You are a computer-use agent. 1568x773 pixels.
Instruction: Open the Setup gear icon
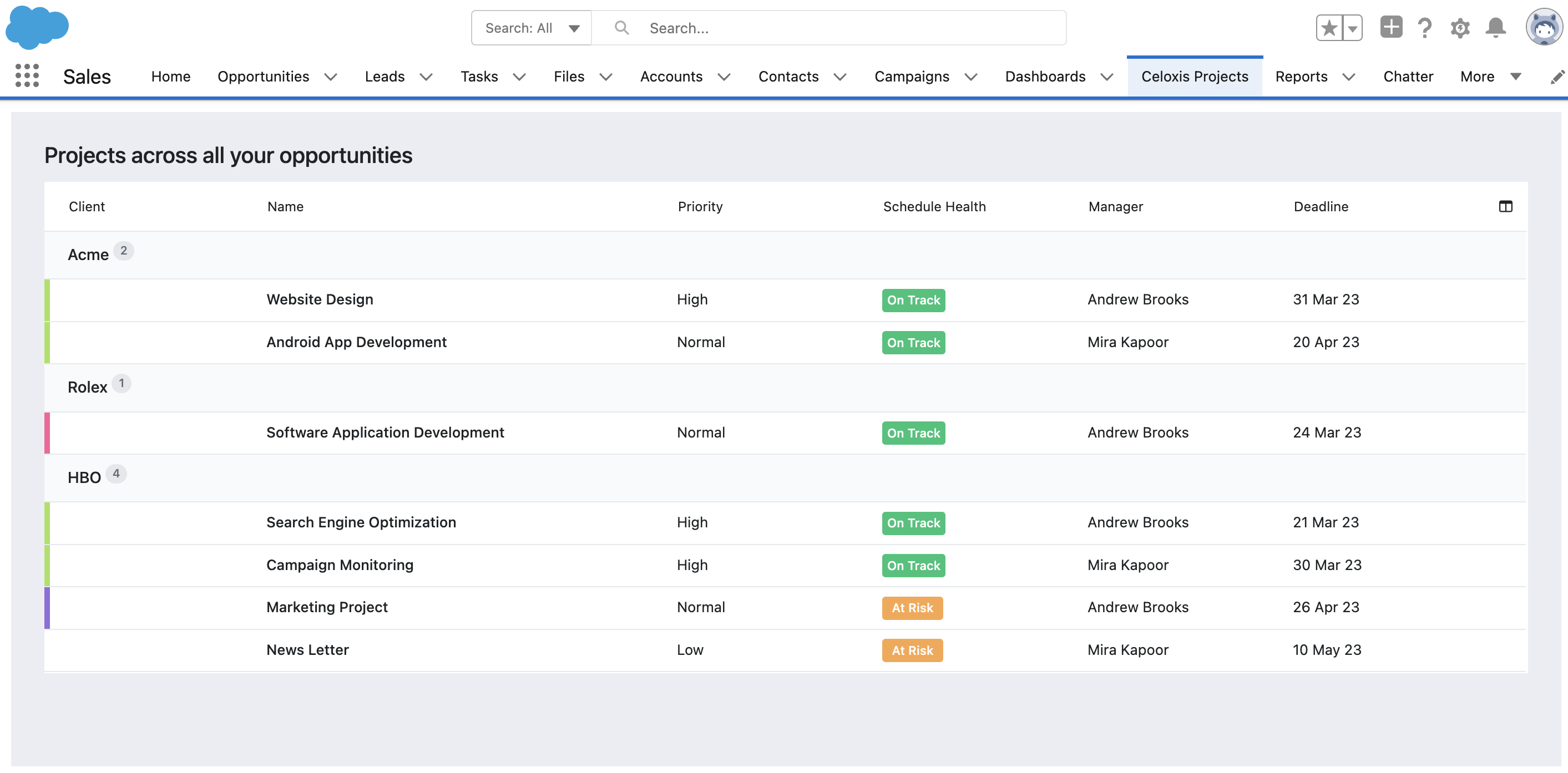tap(1460, 28)
